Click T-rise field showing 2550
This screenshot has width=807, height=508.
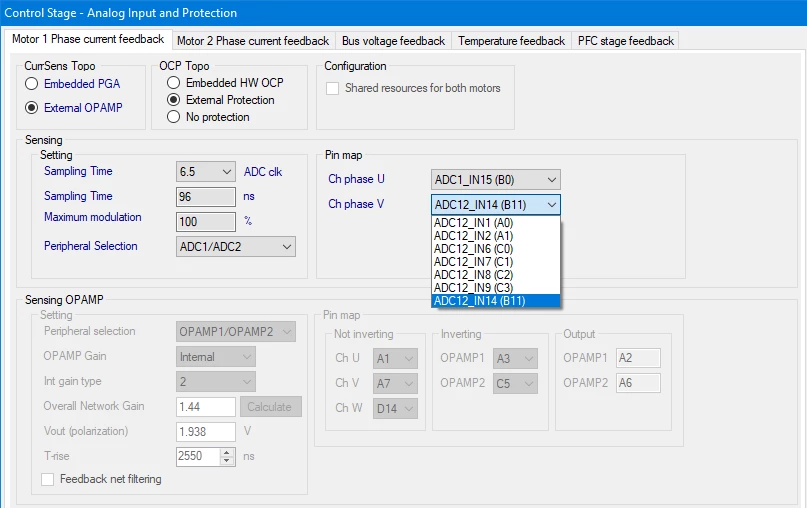pos(199,456)
